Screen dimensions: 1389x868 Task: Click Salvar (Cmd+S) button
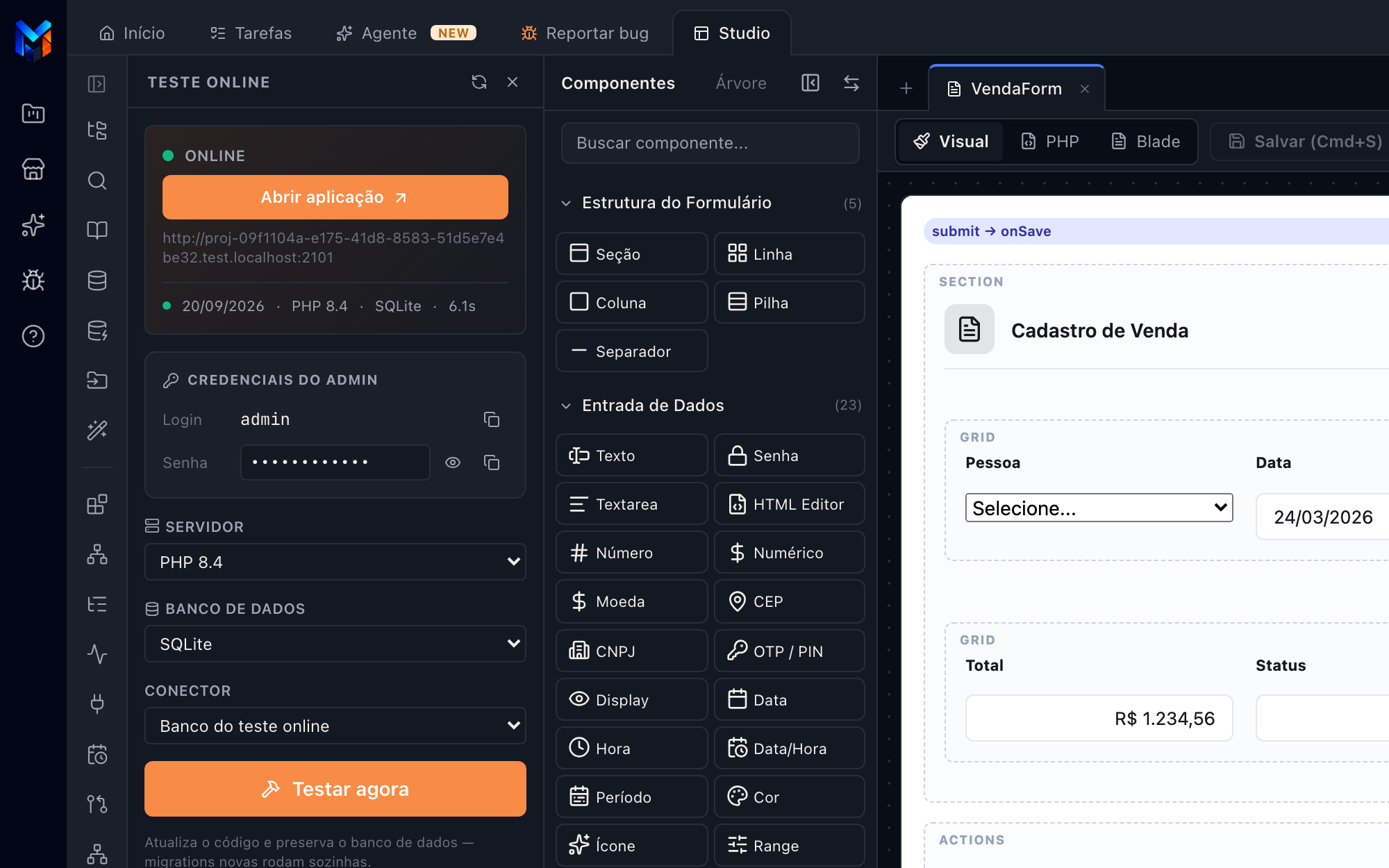tap(1306, 142)
